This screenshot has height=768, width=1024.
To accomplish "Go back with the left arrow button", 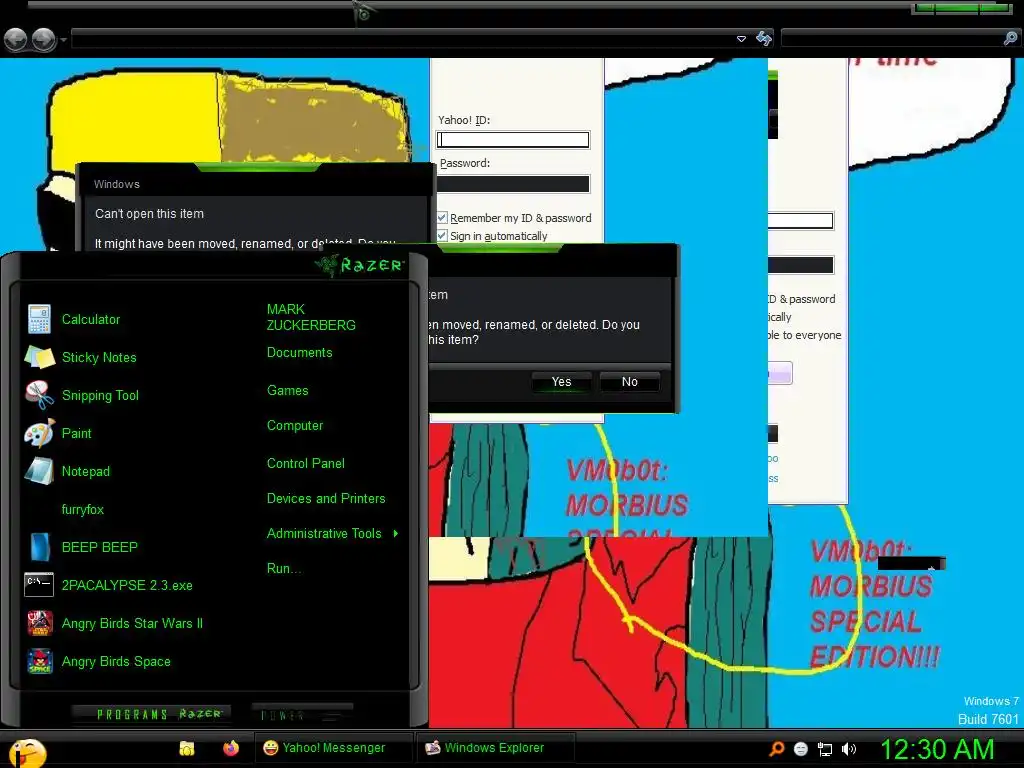I will (16, 40).
